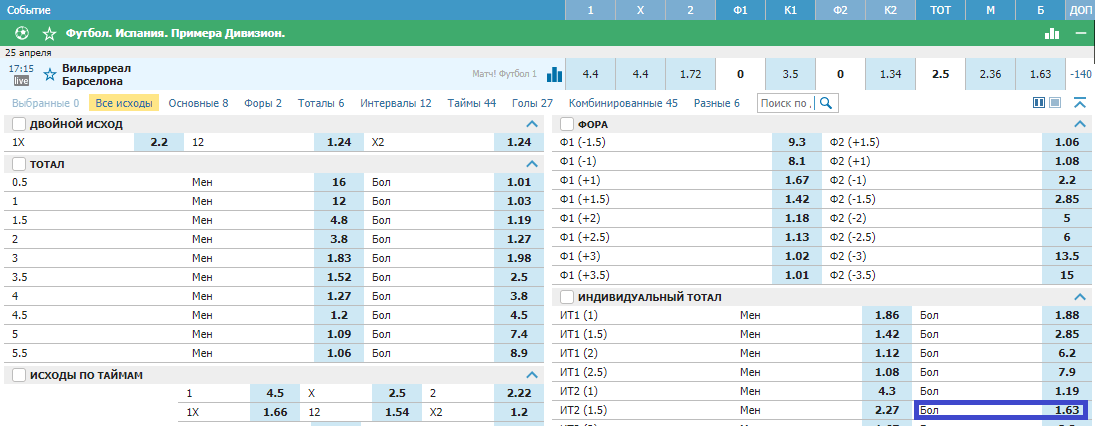The image size is (1095, 426).
Task: Tick the ИСХОДЫ ПО ТАЙМАМ checkbox
Action: (x=19, y=375)
